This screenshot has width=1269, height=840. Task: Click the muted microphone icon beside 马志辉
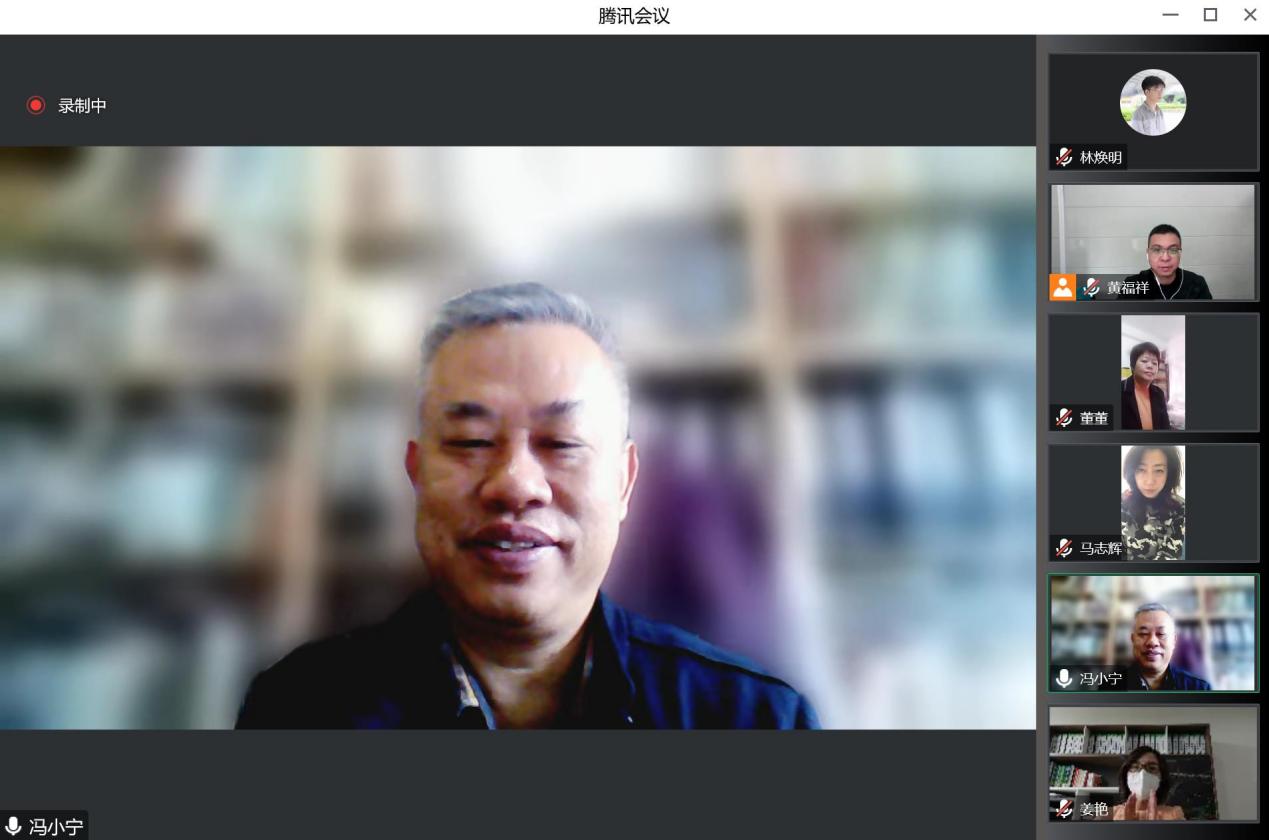pos(1064,548)
